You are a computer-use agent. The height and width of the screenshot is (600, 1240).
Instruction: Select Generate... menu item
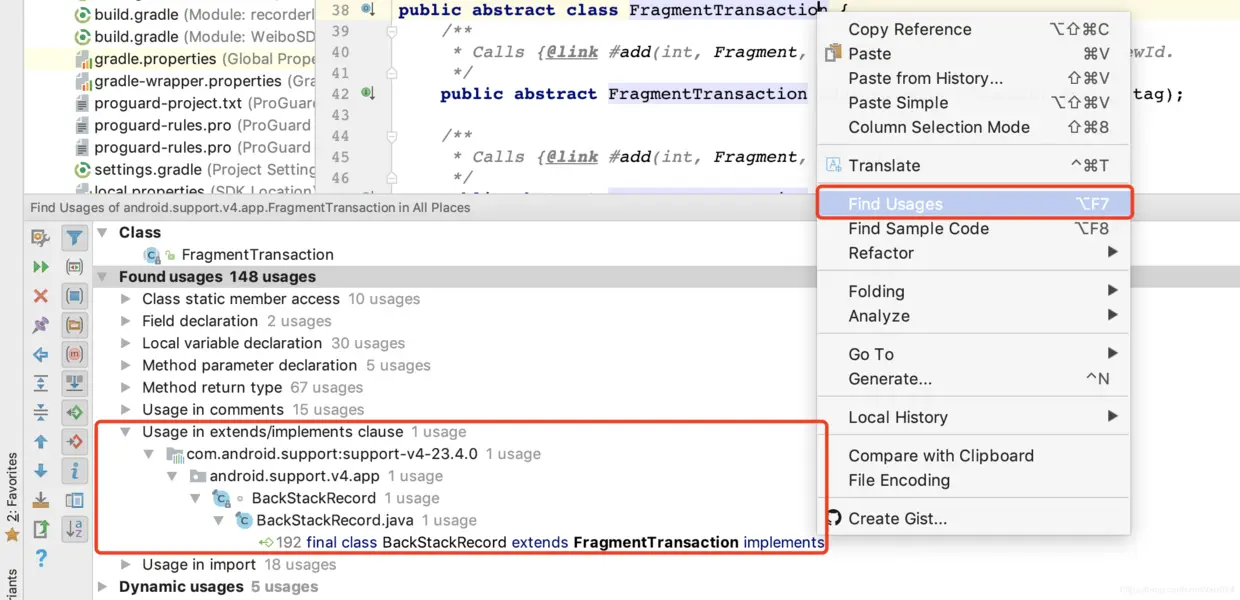tap(975, 379)
